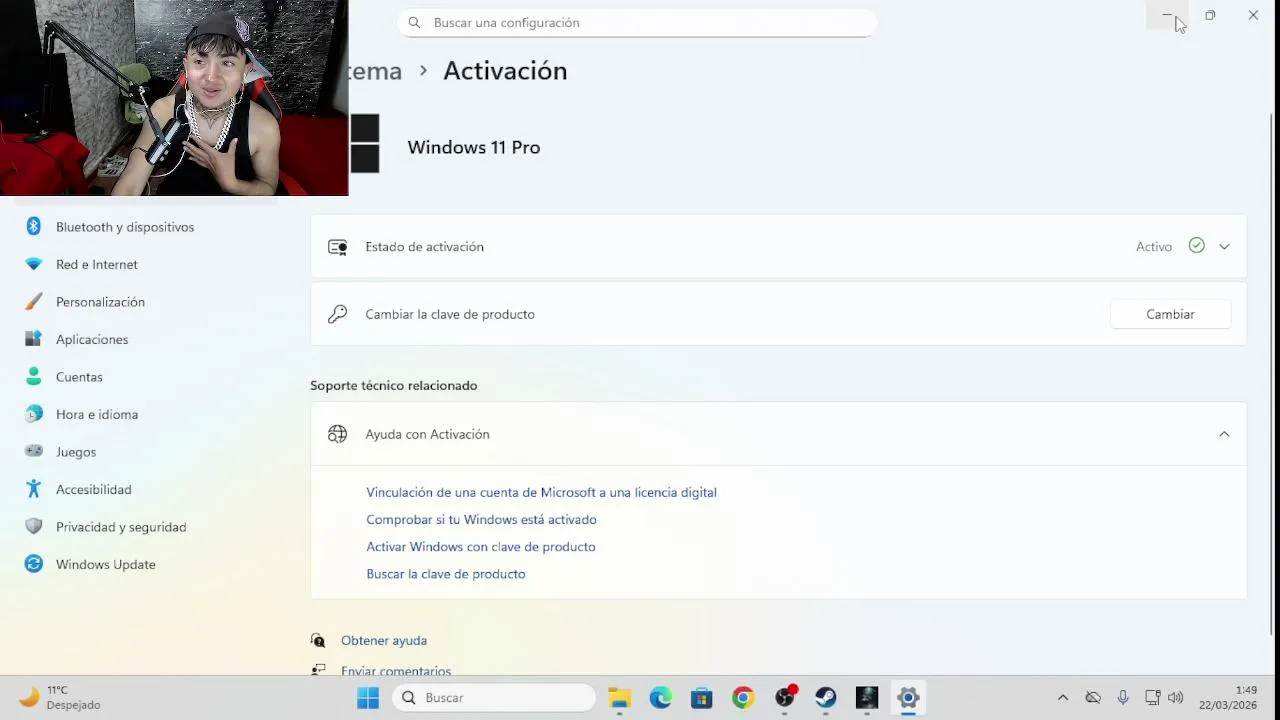Click the green Activo checkmark icon
This screenshot has height=720, width=1280.
coord(1197,246)
